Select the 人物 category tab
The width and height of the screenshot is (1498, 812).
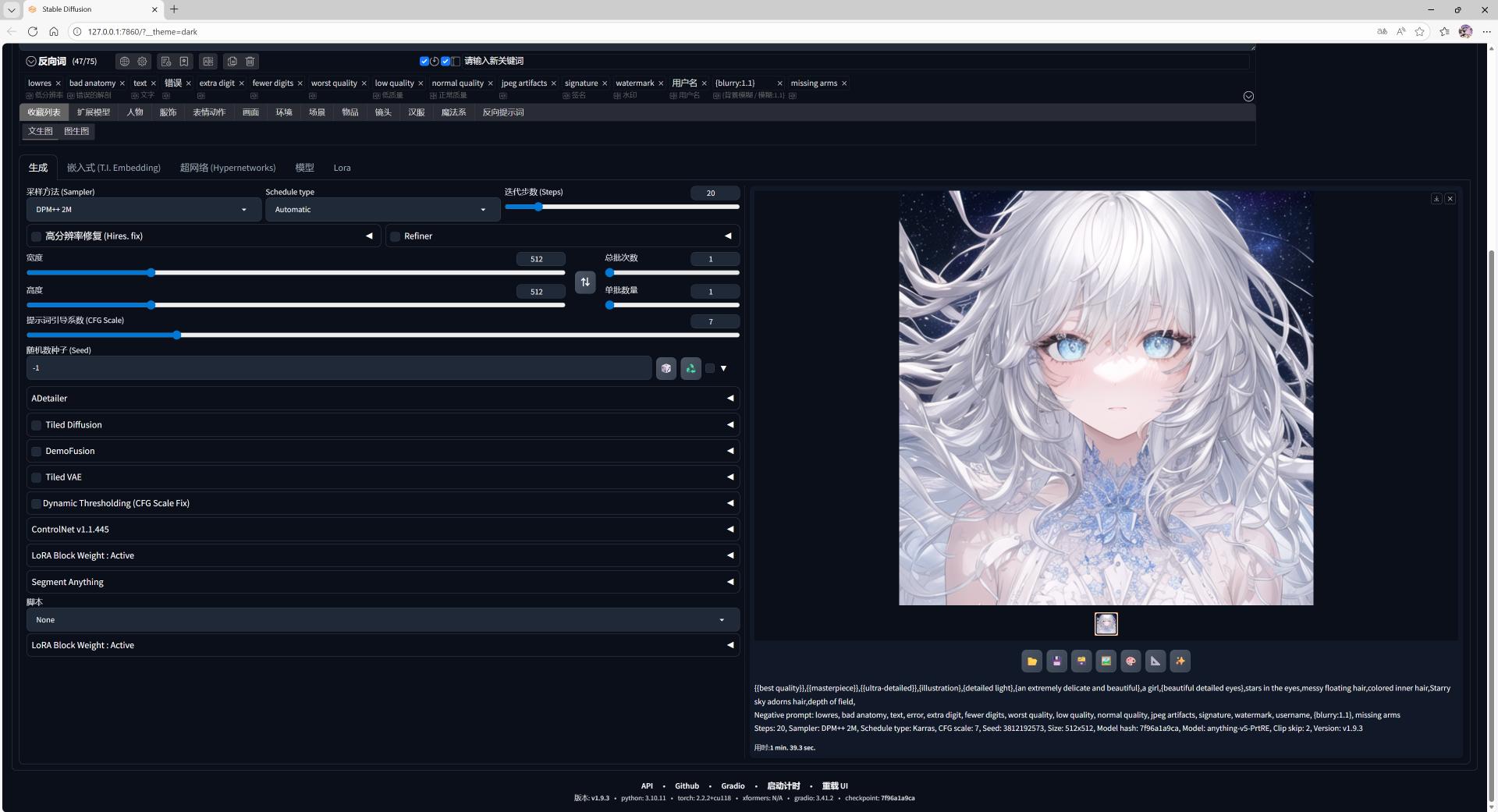(135, 112)
